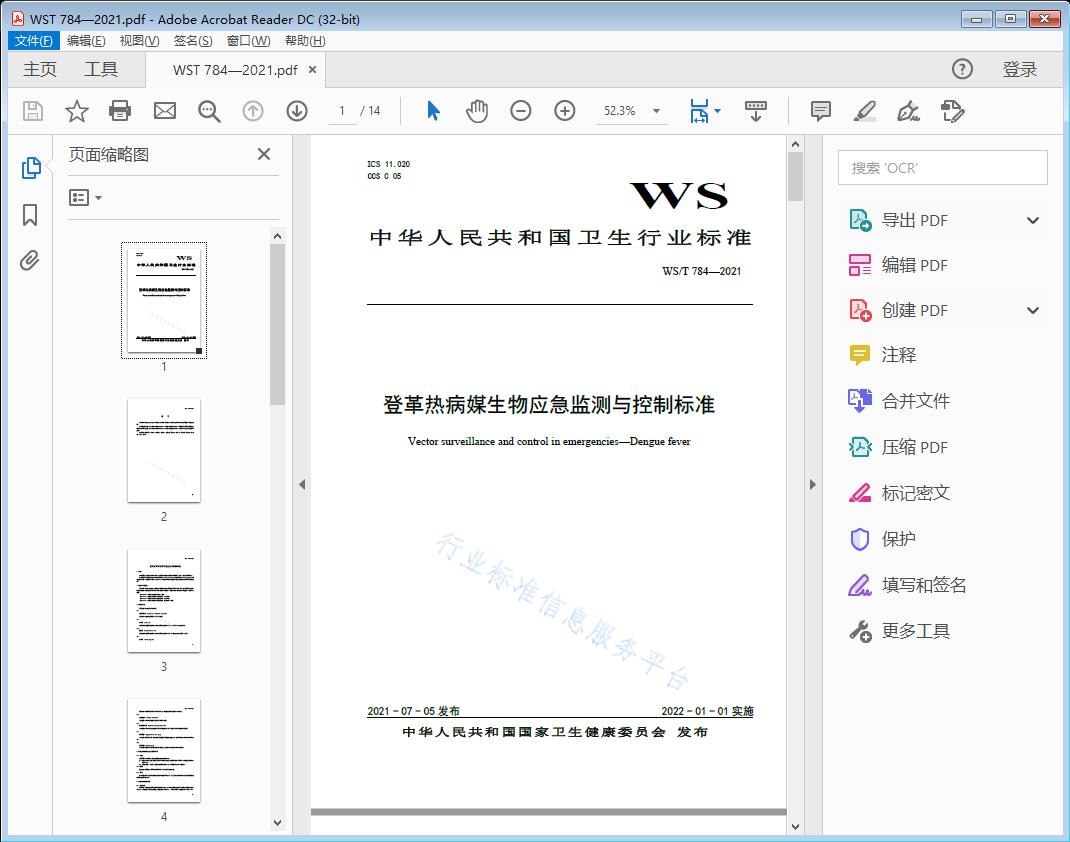Image resolution: width=1070 pixels, height=842 pixels.
Task: Select page 3 thumbnail in sidebar
Action: coord(163,600)
